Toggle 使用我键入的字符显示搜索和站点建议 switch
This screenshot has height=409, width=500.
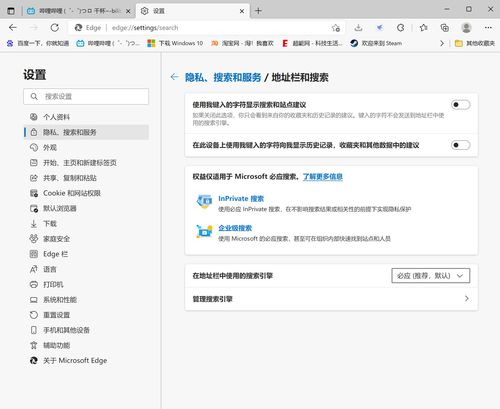[x=461, y=105]
